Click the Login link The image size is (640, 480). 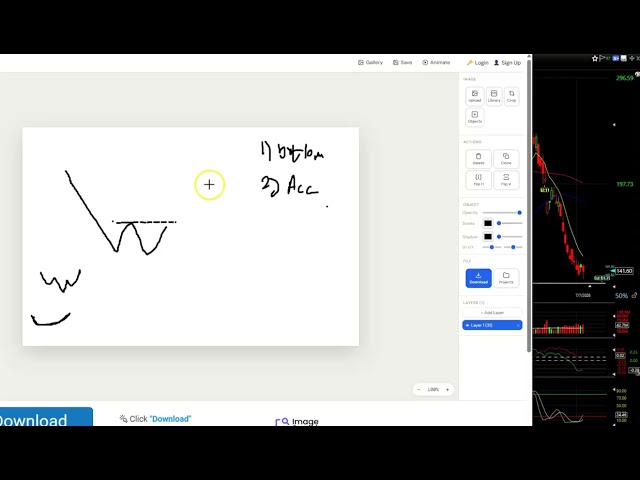478,62
